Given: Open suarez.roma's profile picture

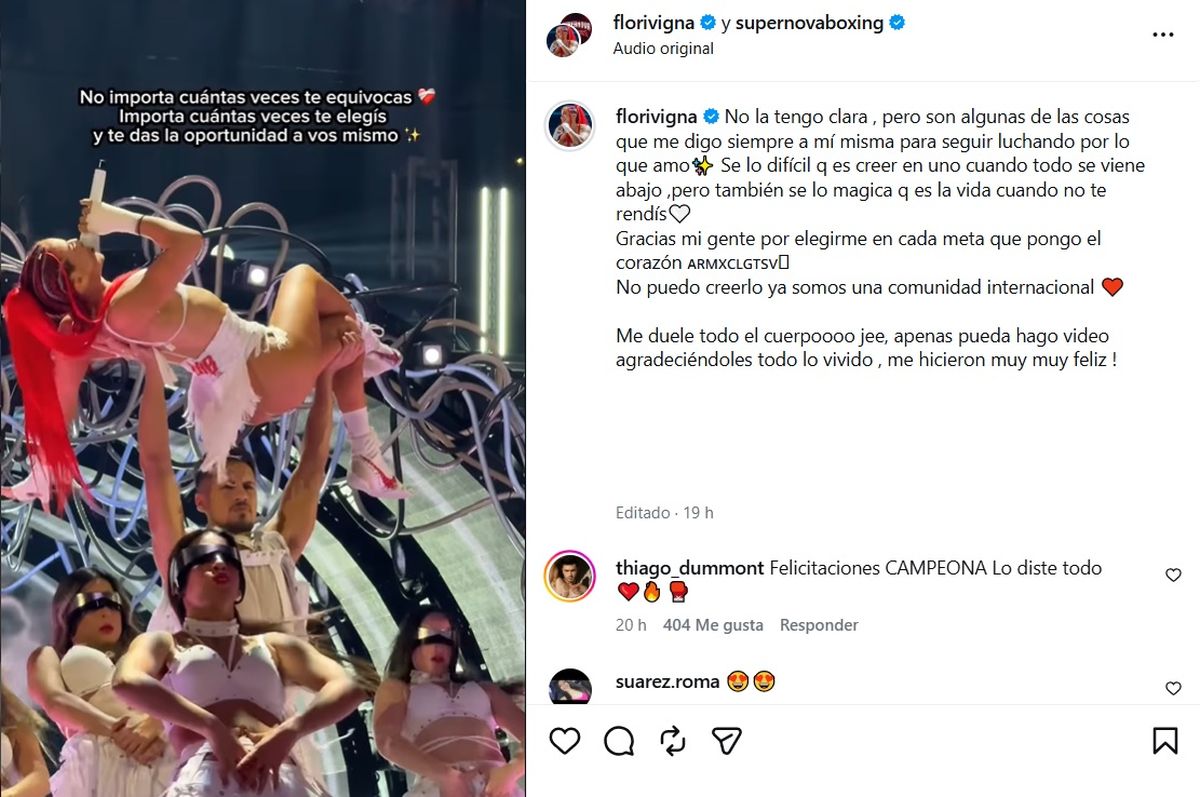Looking at the screenshot, I should click(570, 687).
